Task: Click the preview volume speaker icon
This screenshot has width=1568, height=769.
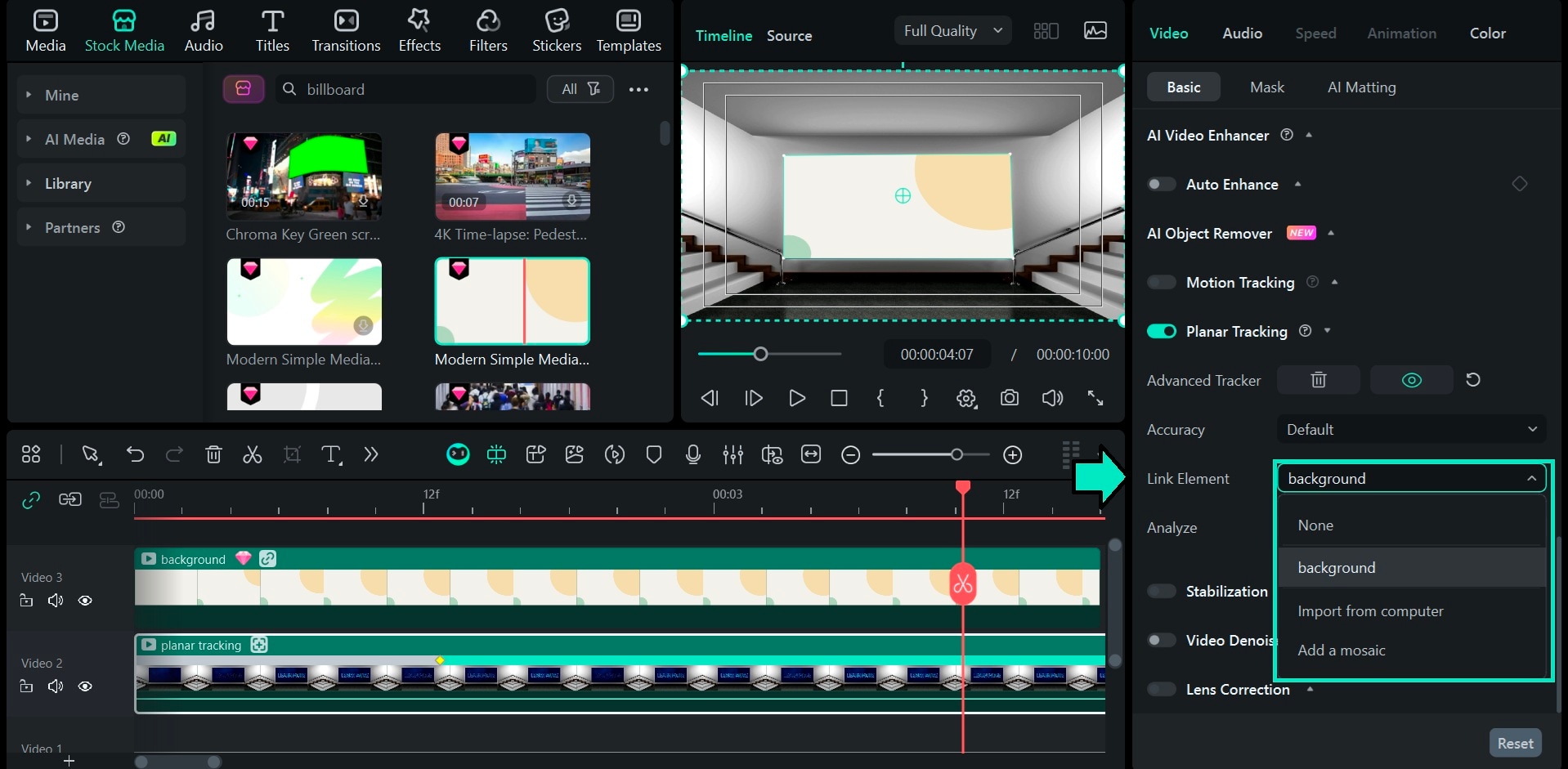Action: tap(1052, 398)
